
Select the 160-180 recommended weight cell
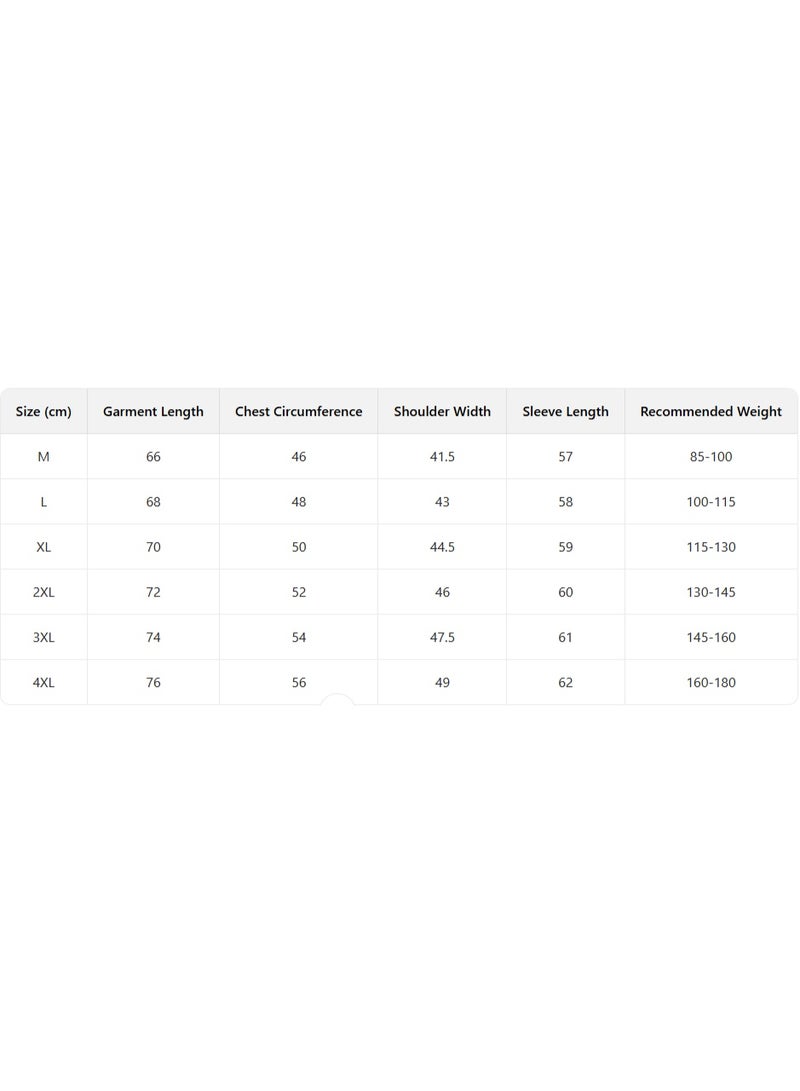pos(711,682)
